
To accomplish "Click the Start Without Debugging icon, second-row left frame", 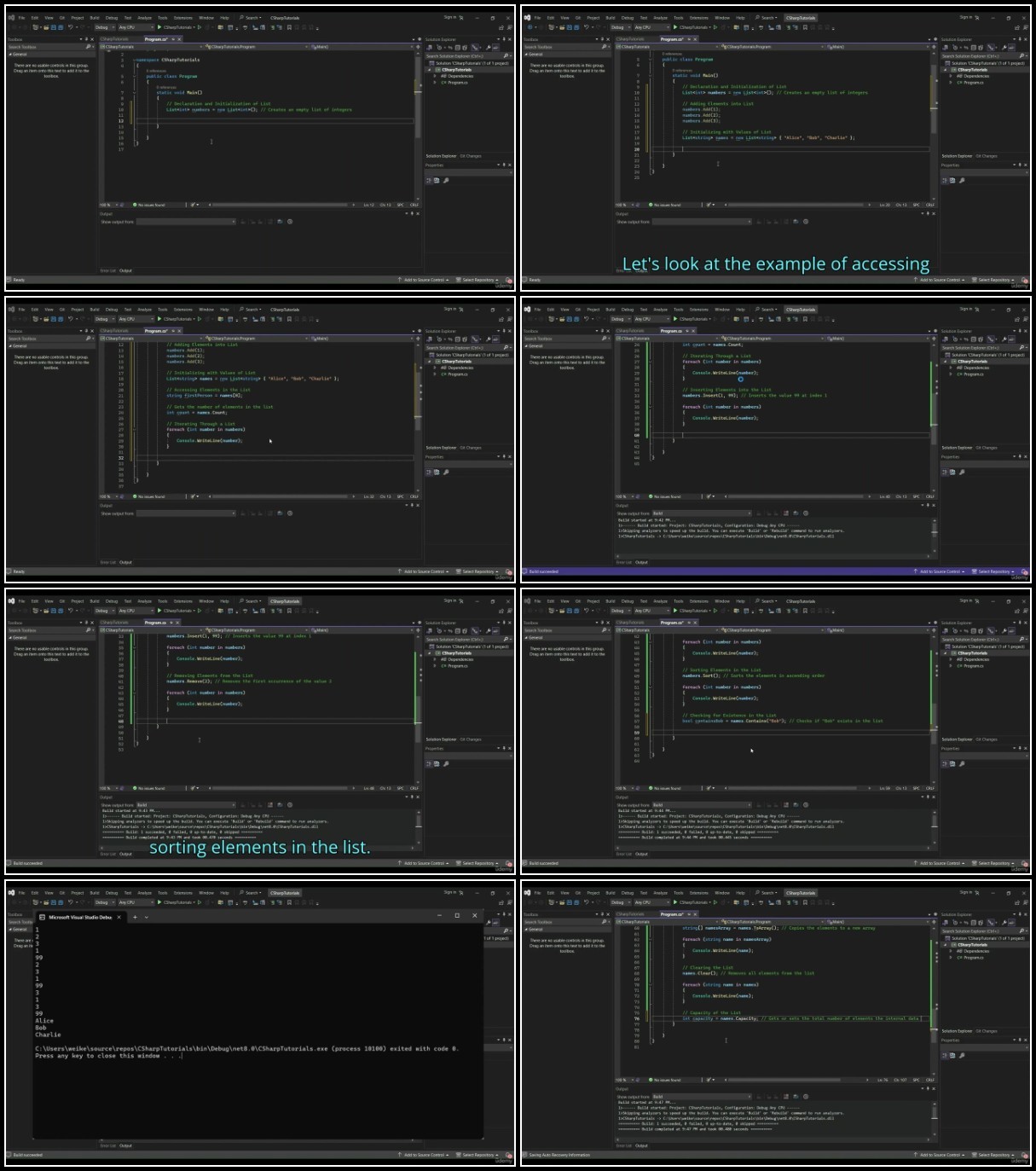I will pyautogui.click(x=200, y=320).
